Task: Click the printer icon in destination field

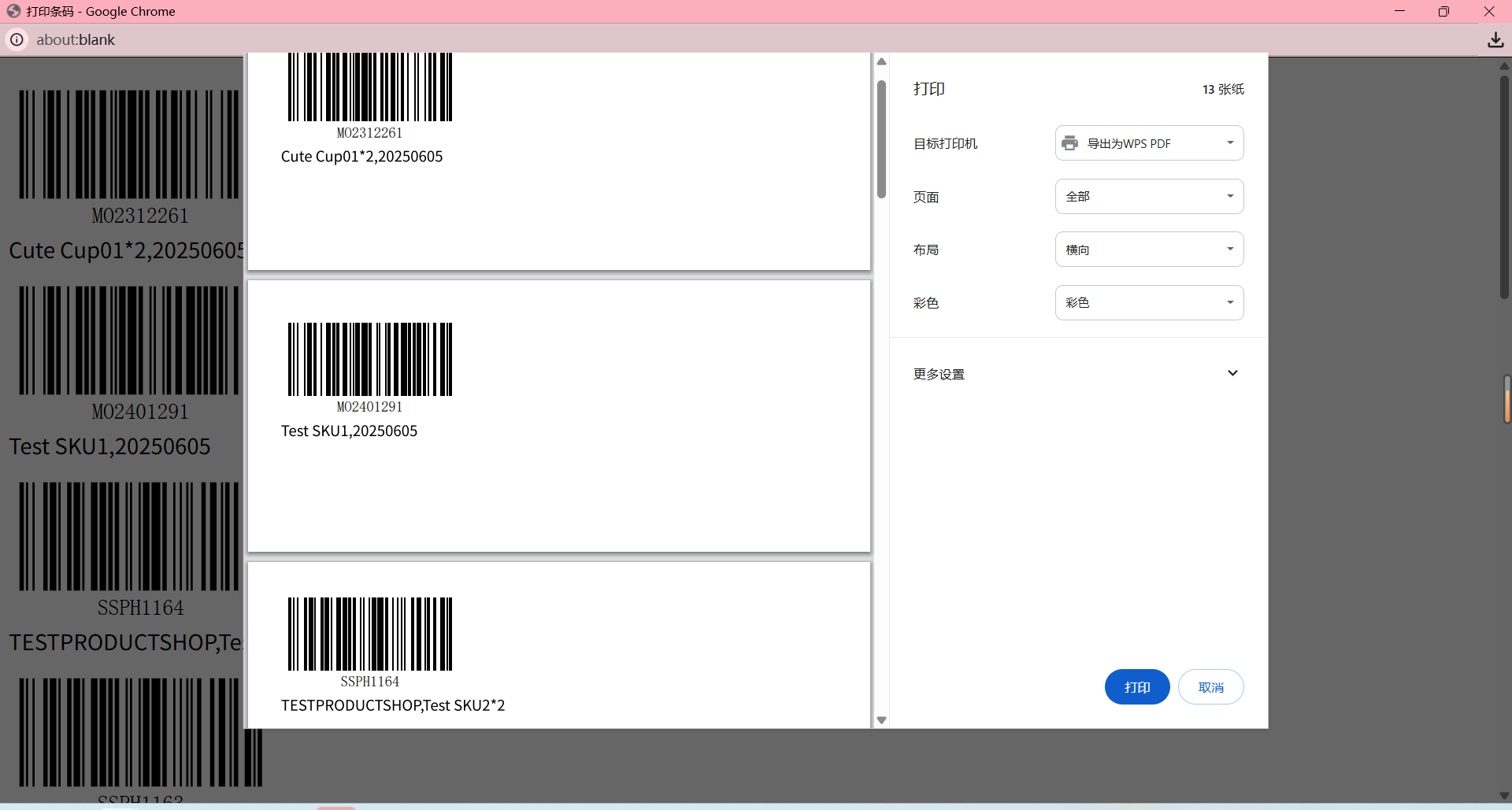Action: pos(1069,143)
